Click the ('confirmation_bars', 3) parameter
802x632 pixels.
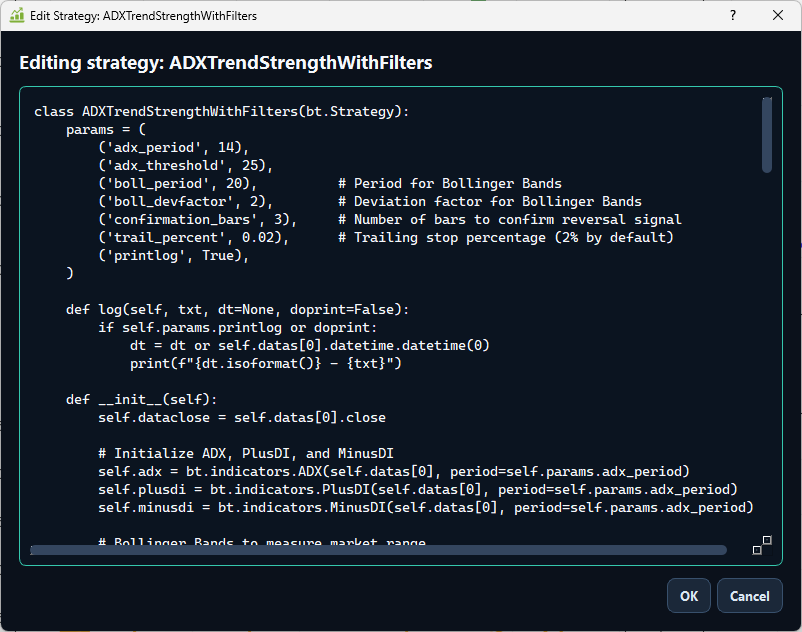pos(197,220)
